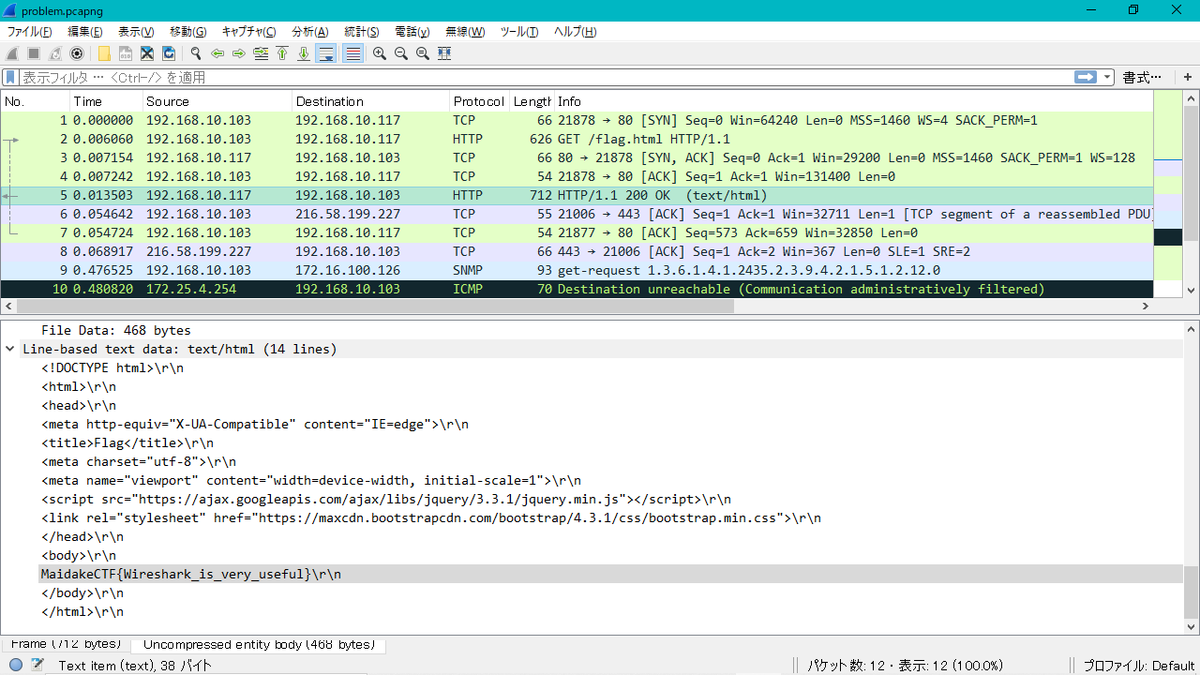This screenshot has width=1200, height=675.
Task: Click the go to specified packet icon
Action: (x=261, y=53)
